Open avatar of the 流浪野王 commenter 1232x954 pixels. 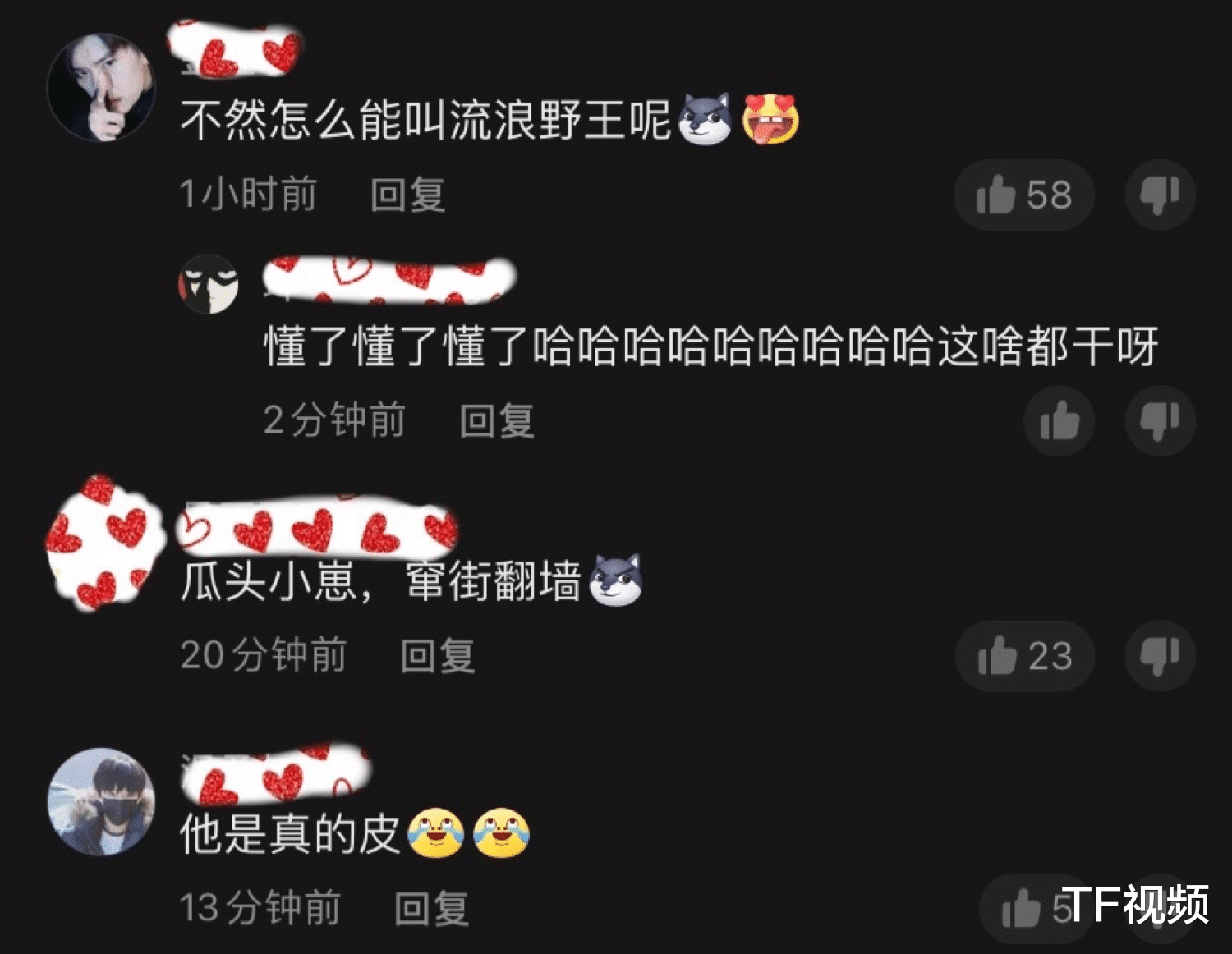click(101, 87)
